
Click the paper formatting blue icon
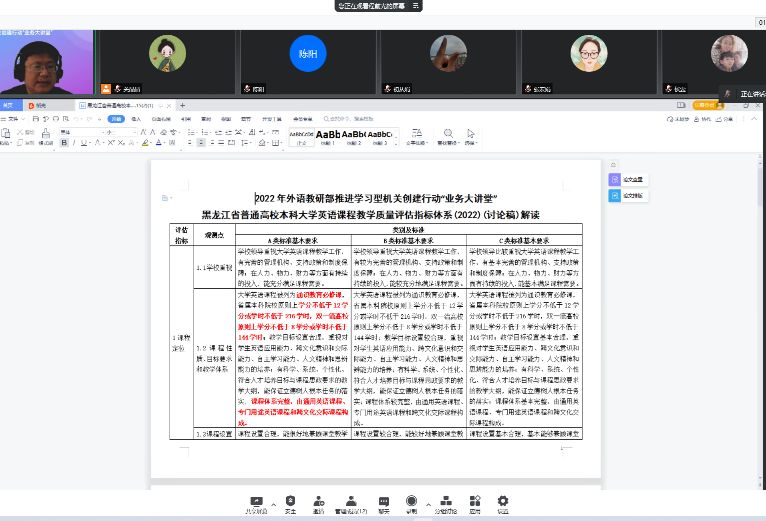[615, 195]
